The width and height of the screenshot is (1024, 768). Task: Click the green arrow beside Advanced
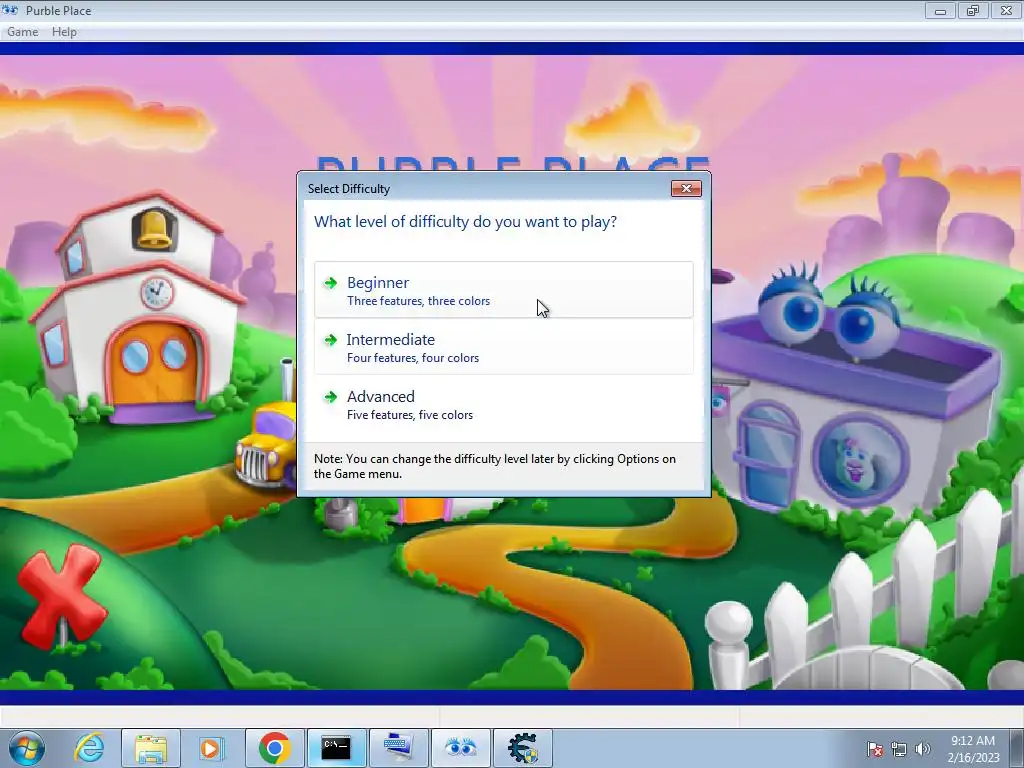coord(330,396)
